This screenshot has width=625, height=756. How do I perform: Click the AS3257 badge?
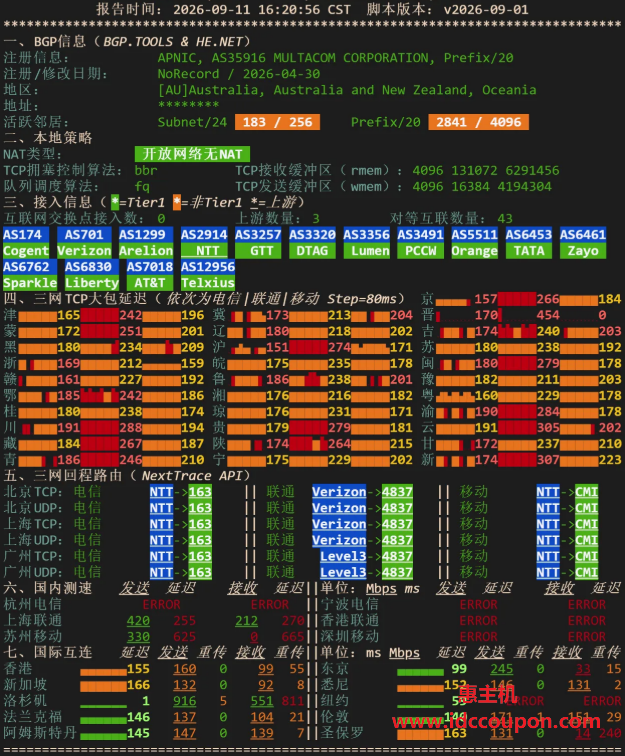click(258, 235)
